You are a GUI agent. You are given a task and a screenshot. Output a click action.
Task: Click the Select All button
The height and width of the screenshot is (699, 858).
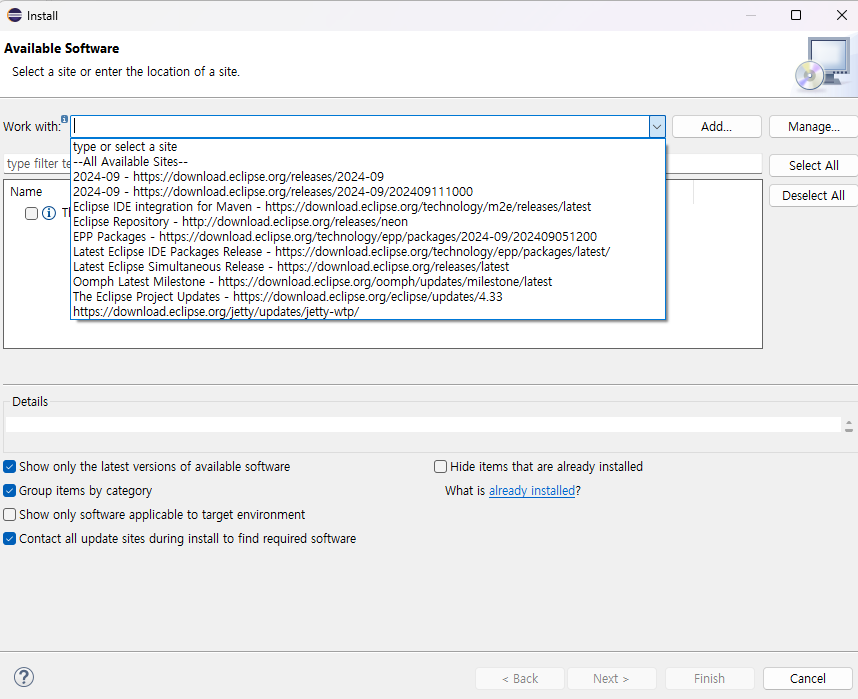(x=813, y=165)
